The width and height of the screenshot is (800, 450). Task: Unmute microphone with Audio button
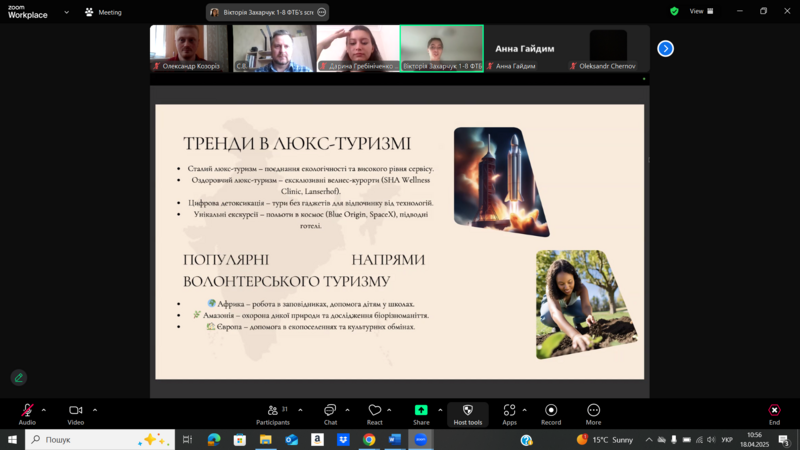coord(27,414)
